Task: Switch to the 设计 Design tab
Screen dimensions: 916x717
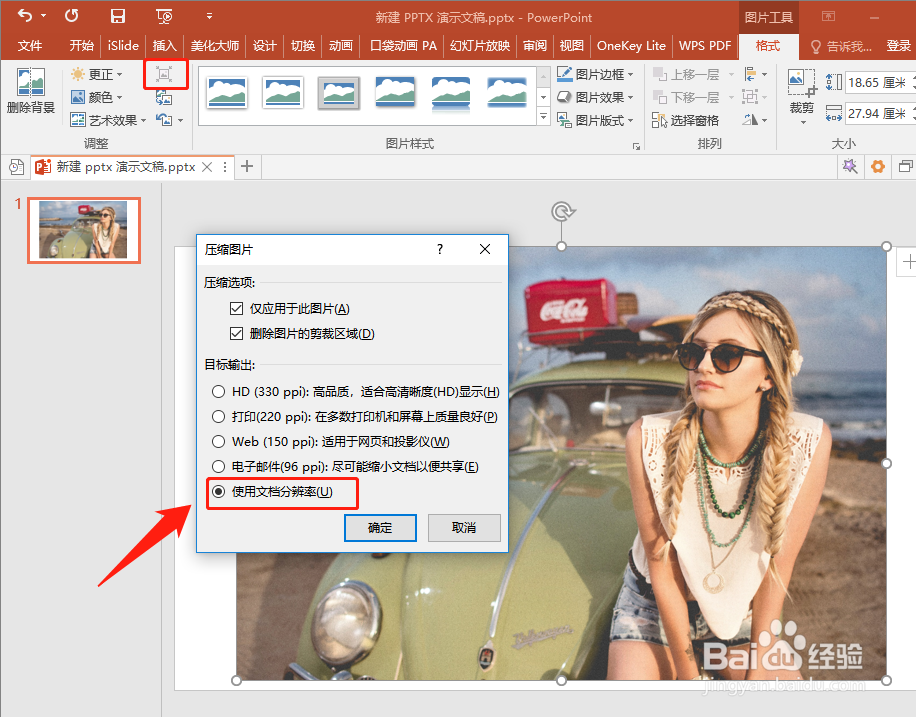Action: point(265,46)
